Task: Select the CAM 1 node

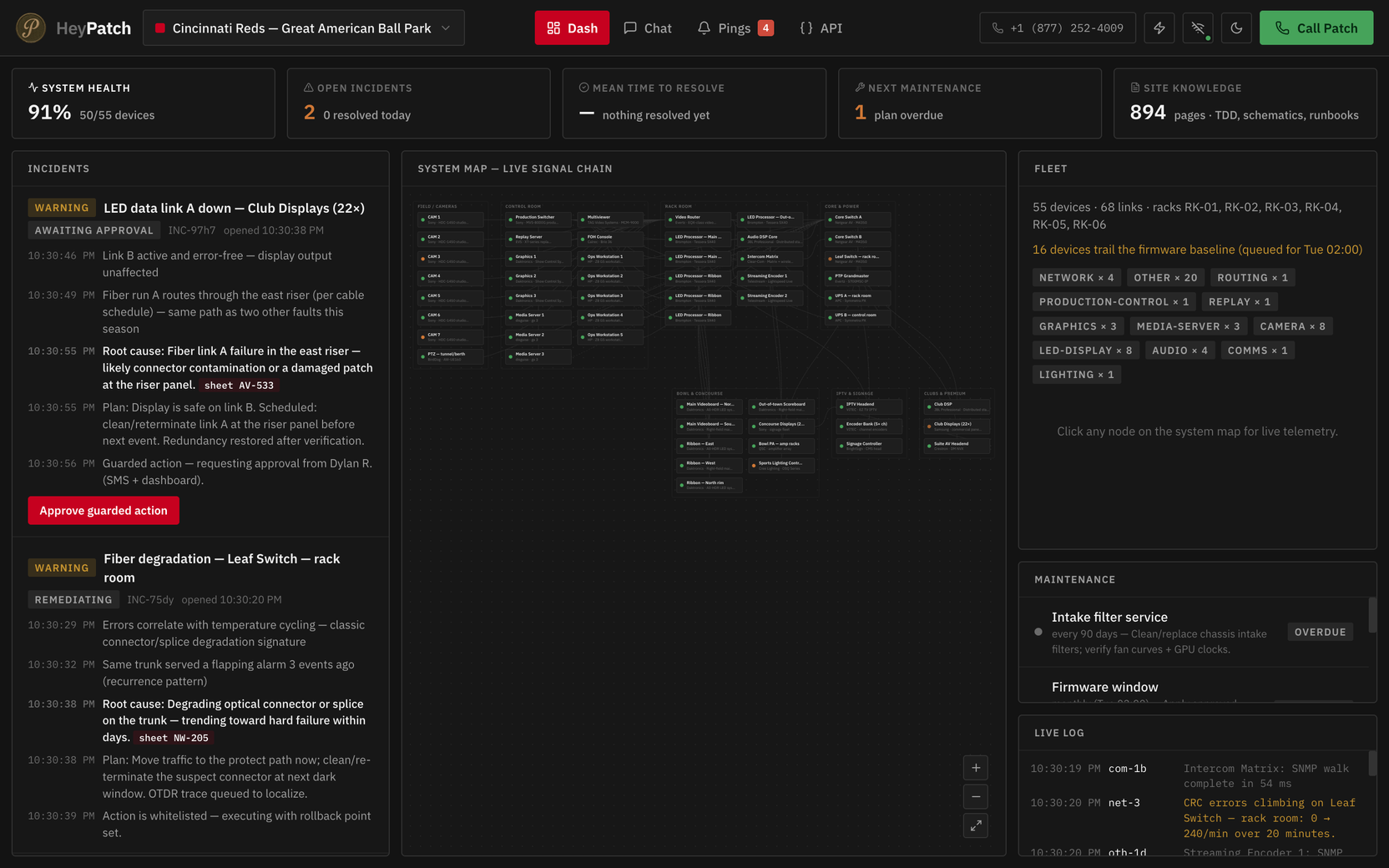Action: pyautogui.click(x=451, y=220)
